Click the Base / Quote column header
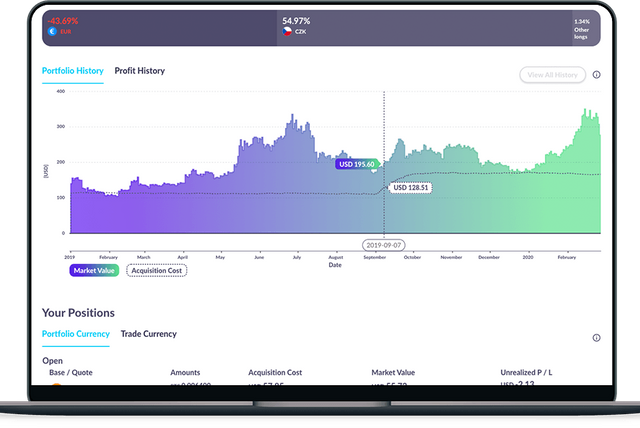The height and width of the screenshot is (428, 640). pyautogui.click(x=71, y=373)
